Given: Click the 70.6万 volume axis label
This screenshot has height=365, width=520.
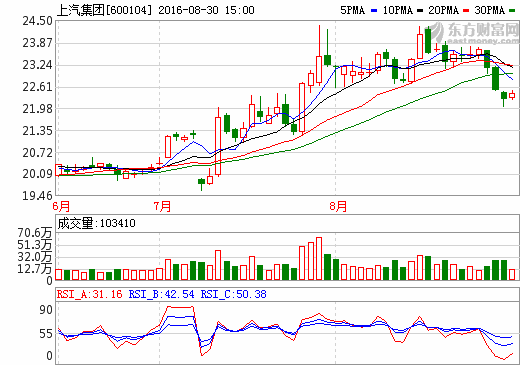Looking at the screenshot, I should [x=35, y=233].
